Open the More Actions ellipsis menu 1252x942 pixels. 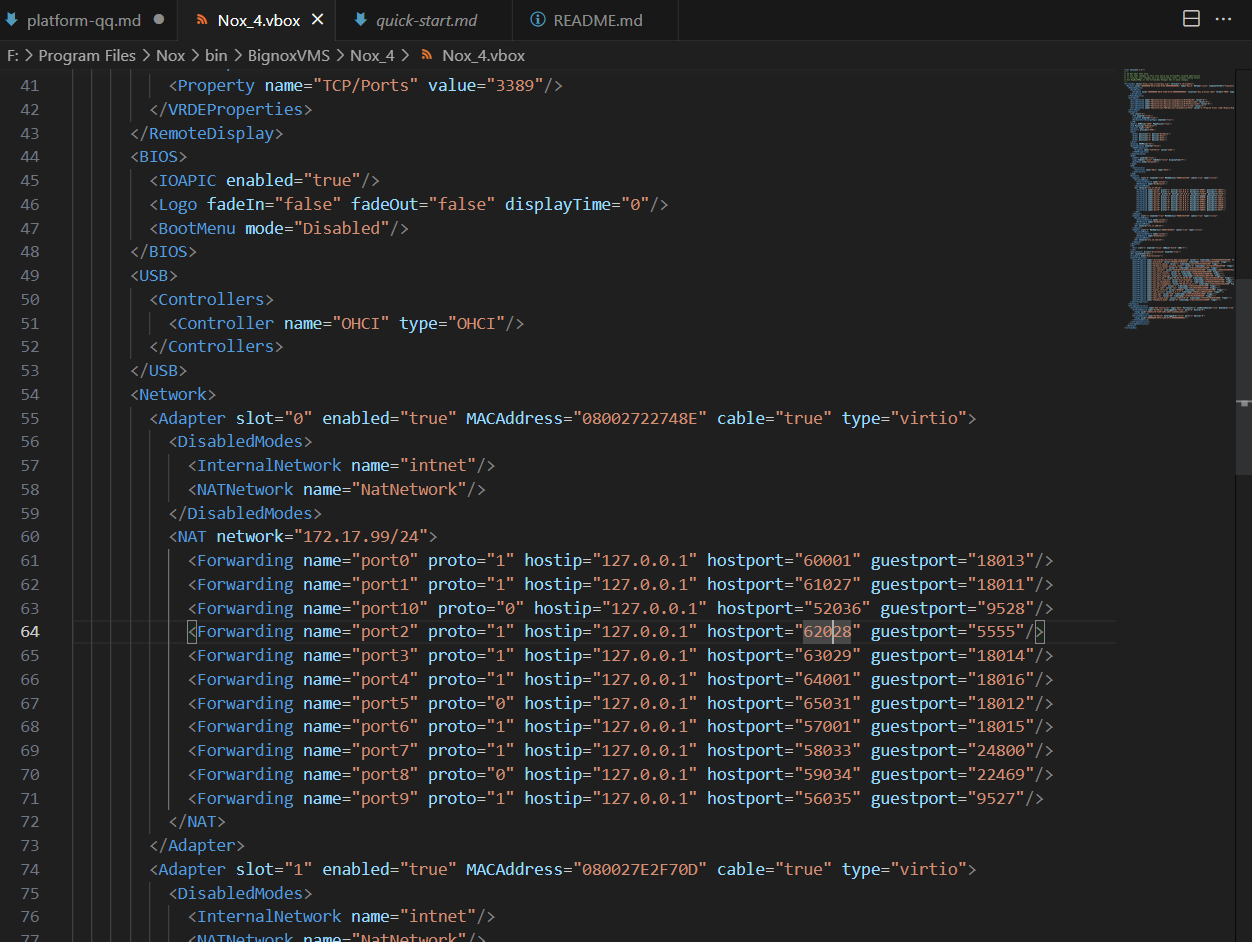click(1223, 19)
